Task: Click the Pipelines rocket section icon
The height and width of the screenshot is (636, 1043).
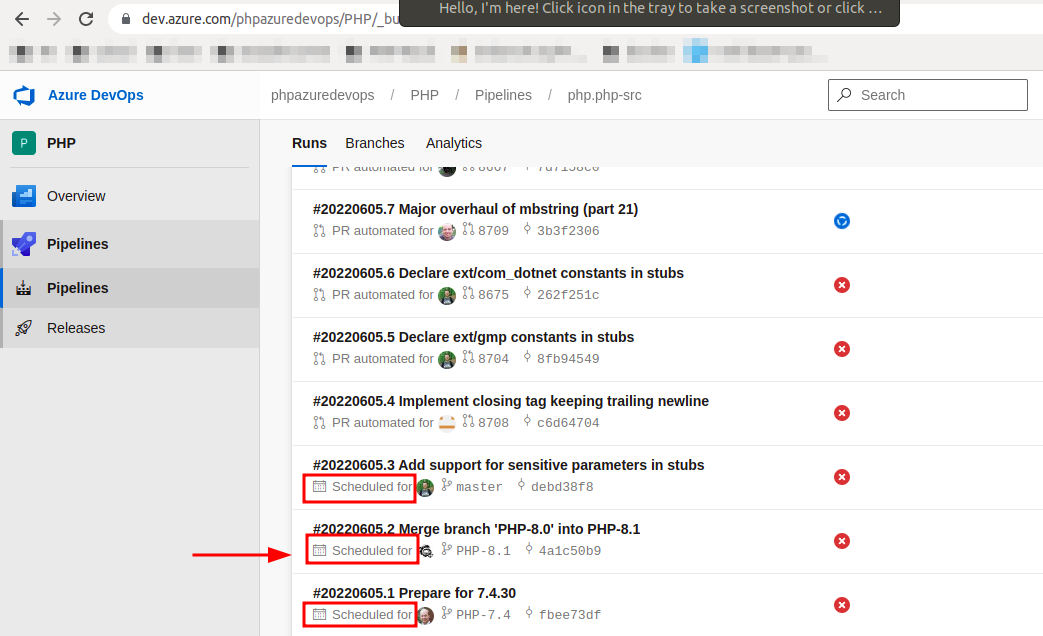Action: click(x=24, y=244)
